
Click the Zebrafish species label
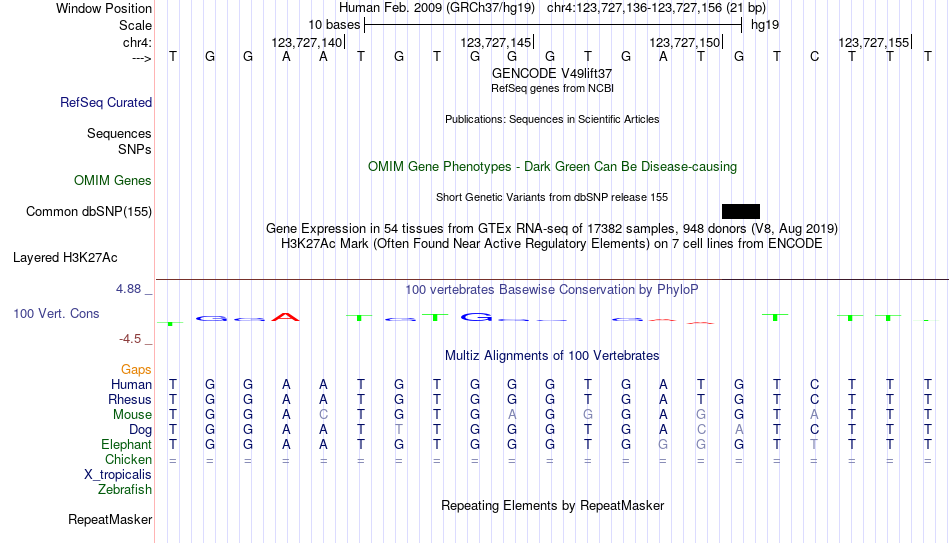tap(125, 489)
